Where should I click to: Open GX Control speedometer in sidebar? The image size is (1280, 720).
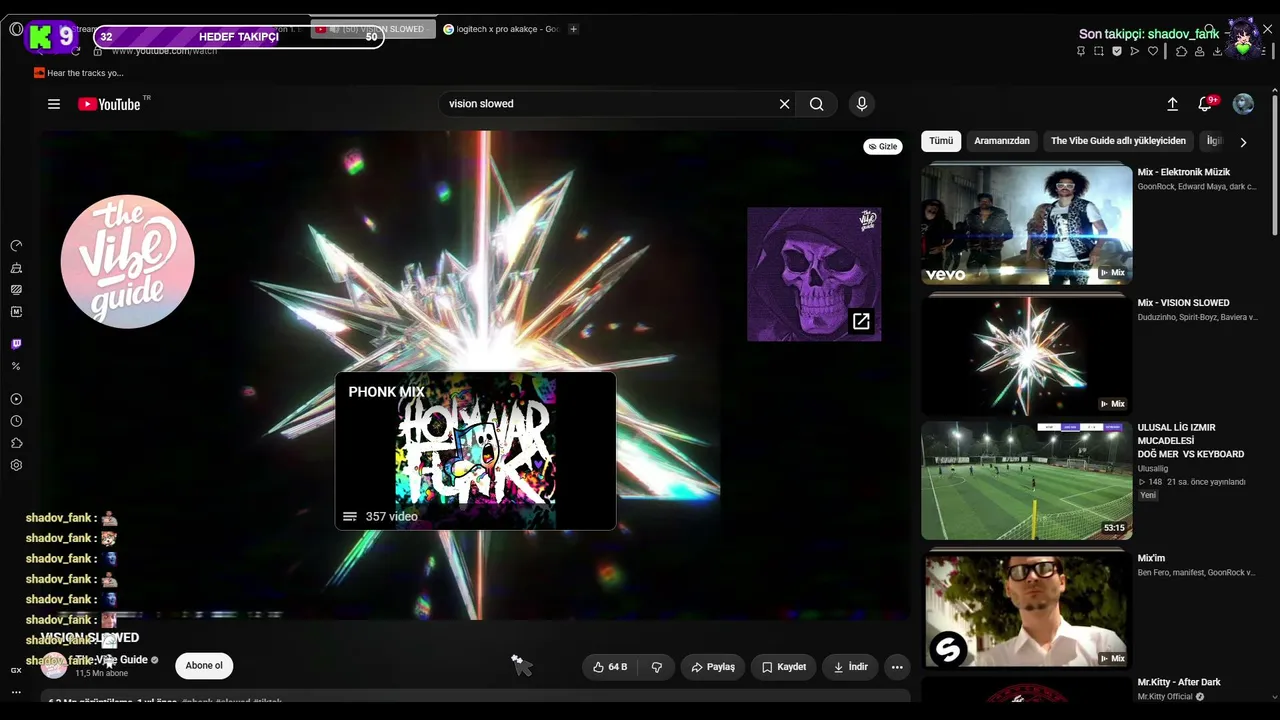tap(16, 246)
